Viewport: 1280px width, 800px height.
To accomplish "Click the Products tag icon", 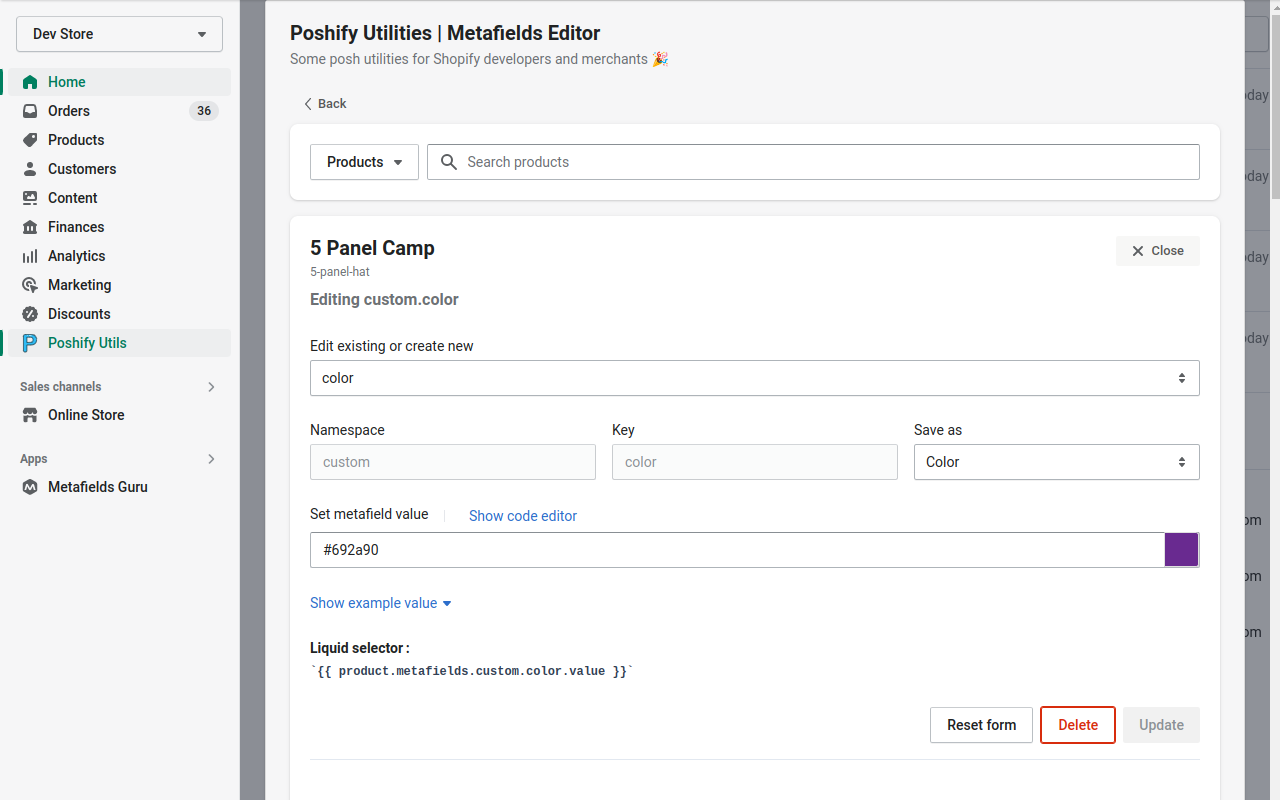I will point(30,140).
